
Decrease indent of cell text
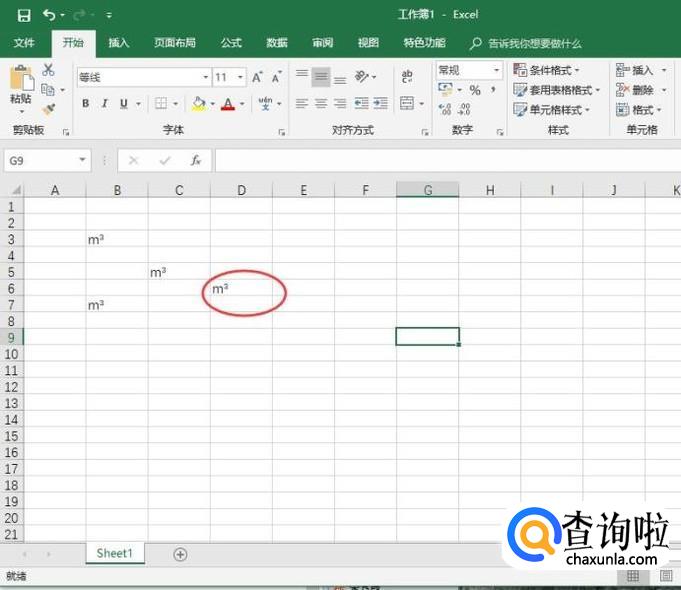(361, 103)
